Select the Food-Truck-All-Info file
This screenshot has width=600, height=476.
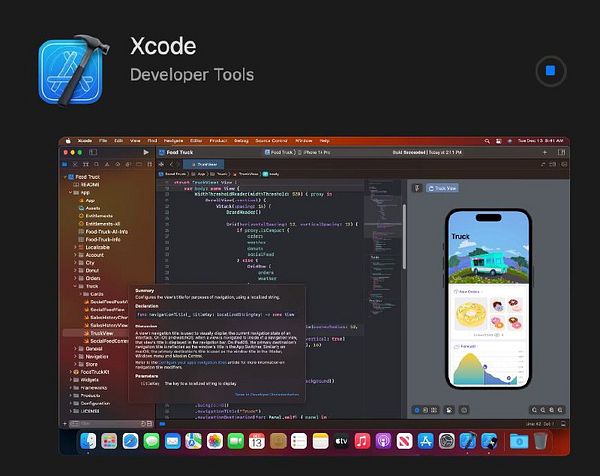click(103, 231)
